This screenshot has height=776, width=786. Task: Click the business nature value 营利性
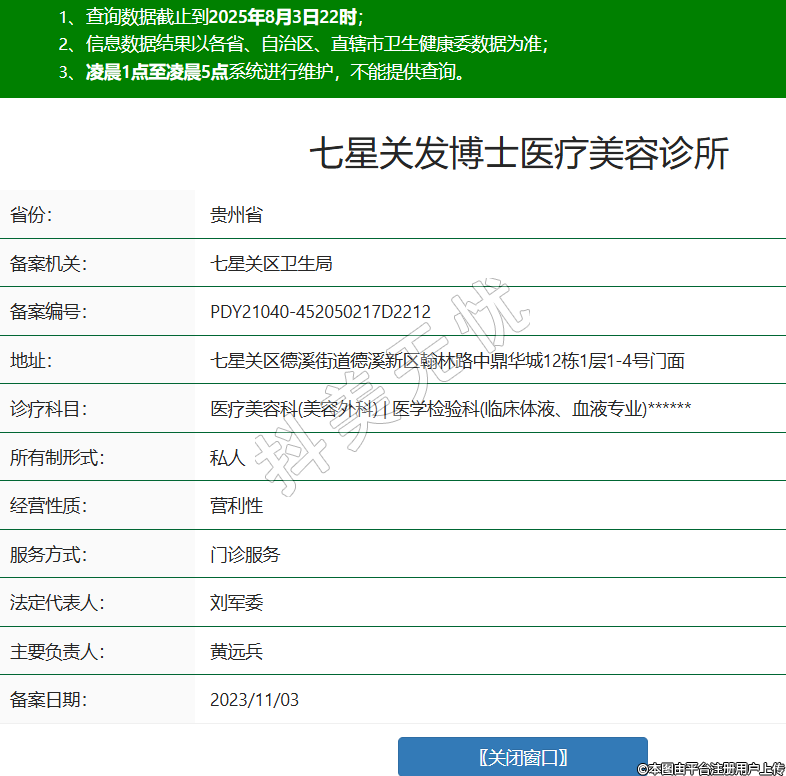pyautogui.click(x=236, y=506)
